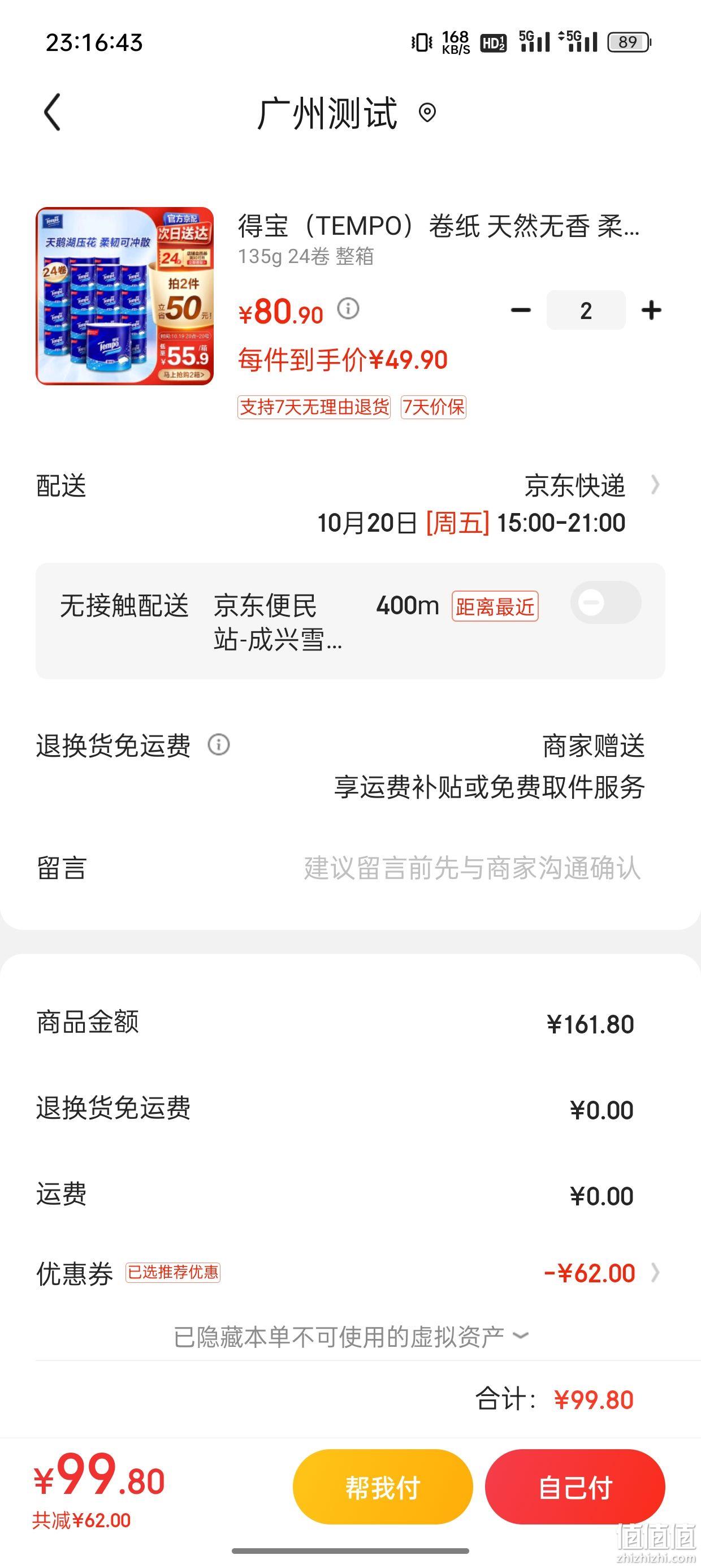Expand hidden 虚拟资产 section
Screen dimensions: 701x1568
350,1337
